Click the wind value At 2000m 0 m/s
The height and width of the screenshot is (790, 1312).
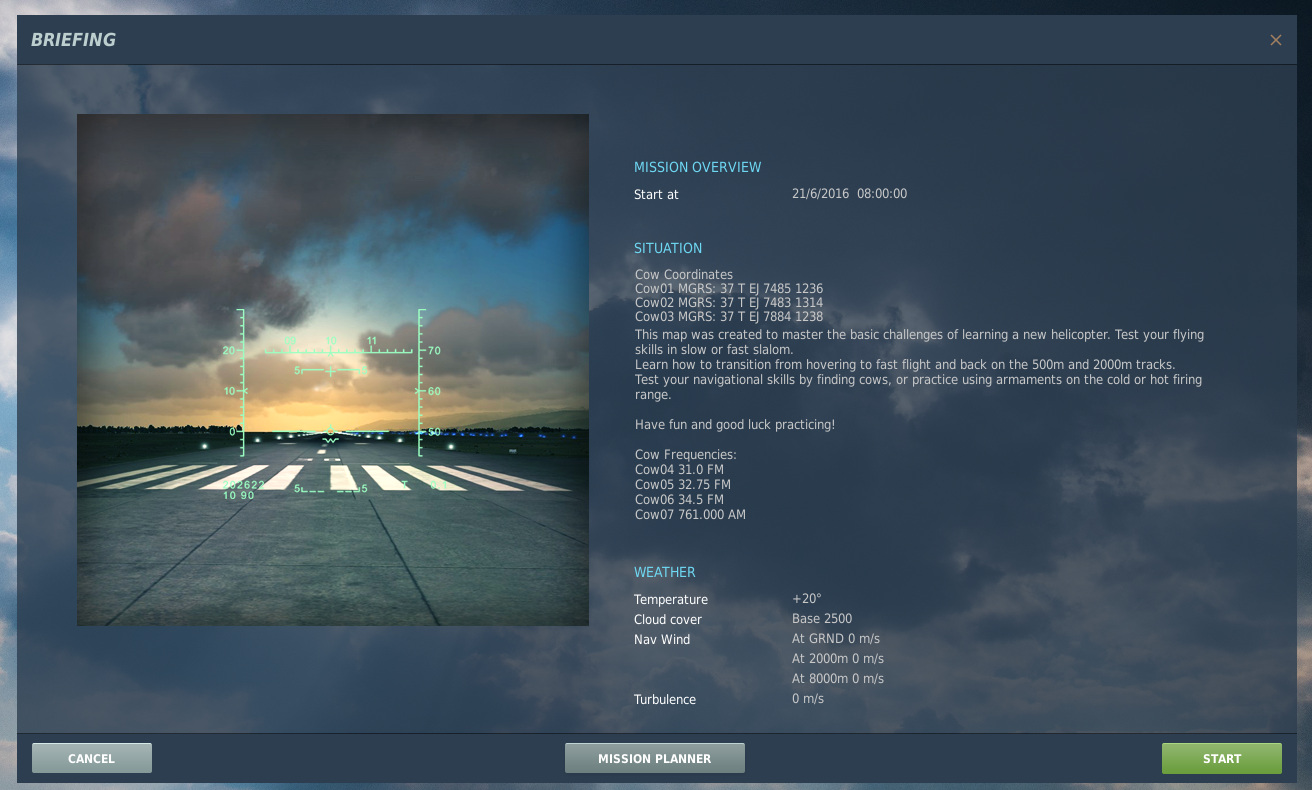pyautogui.click(x=838, y=659)
